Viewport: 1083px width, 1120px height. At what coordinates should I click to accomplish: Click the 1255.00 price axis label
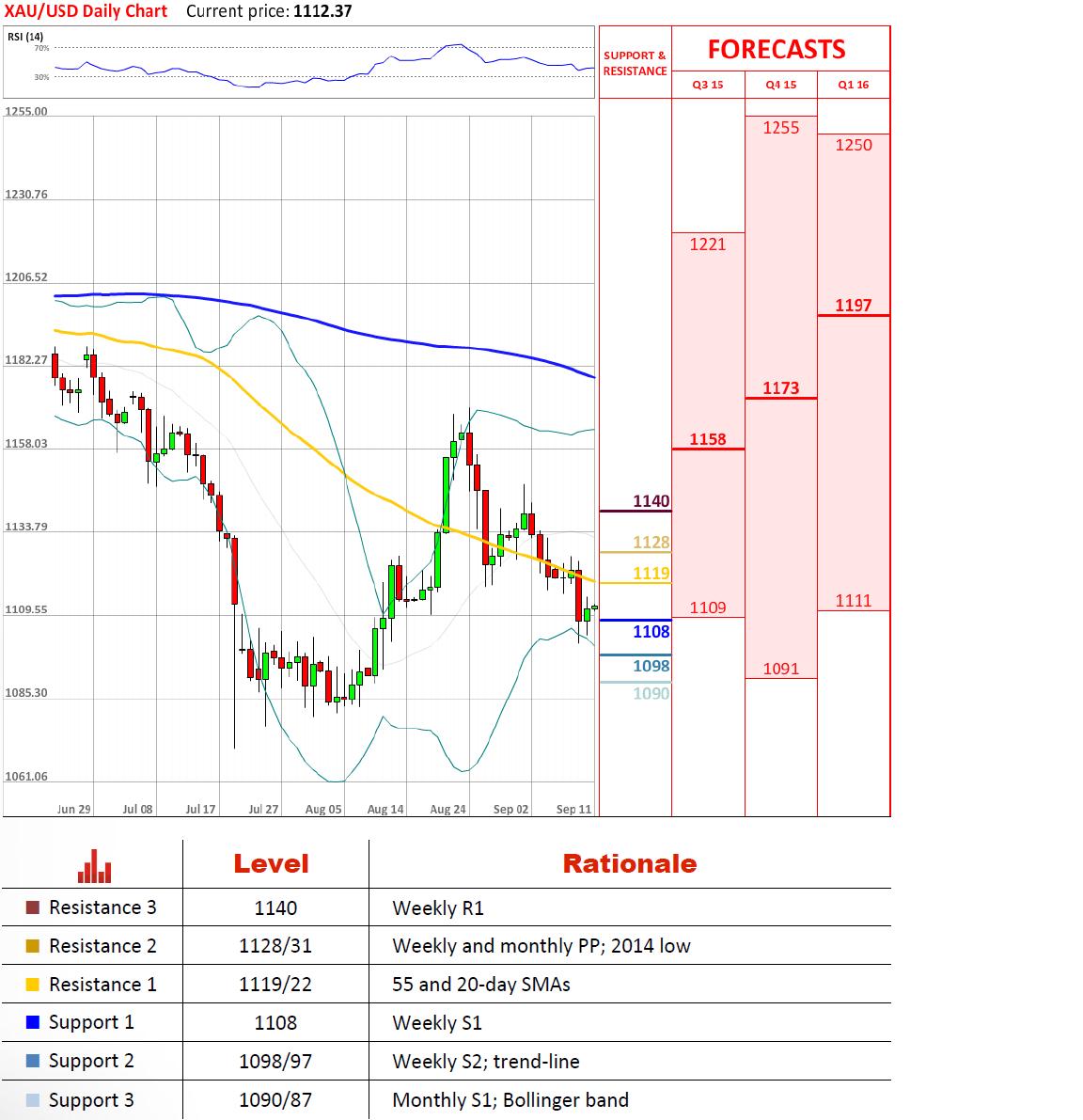point(26,111)
